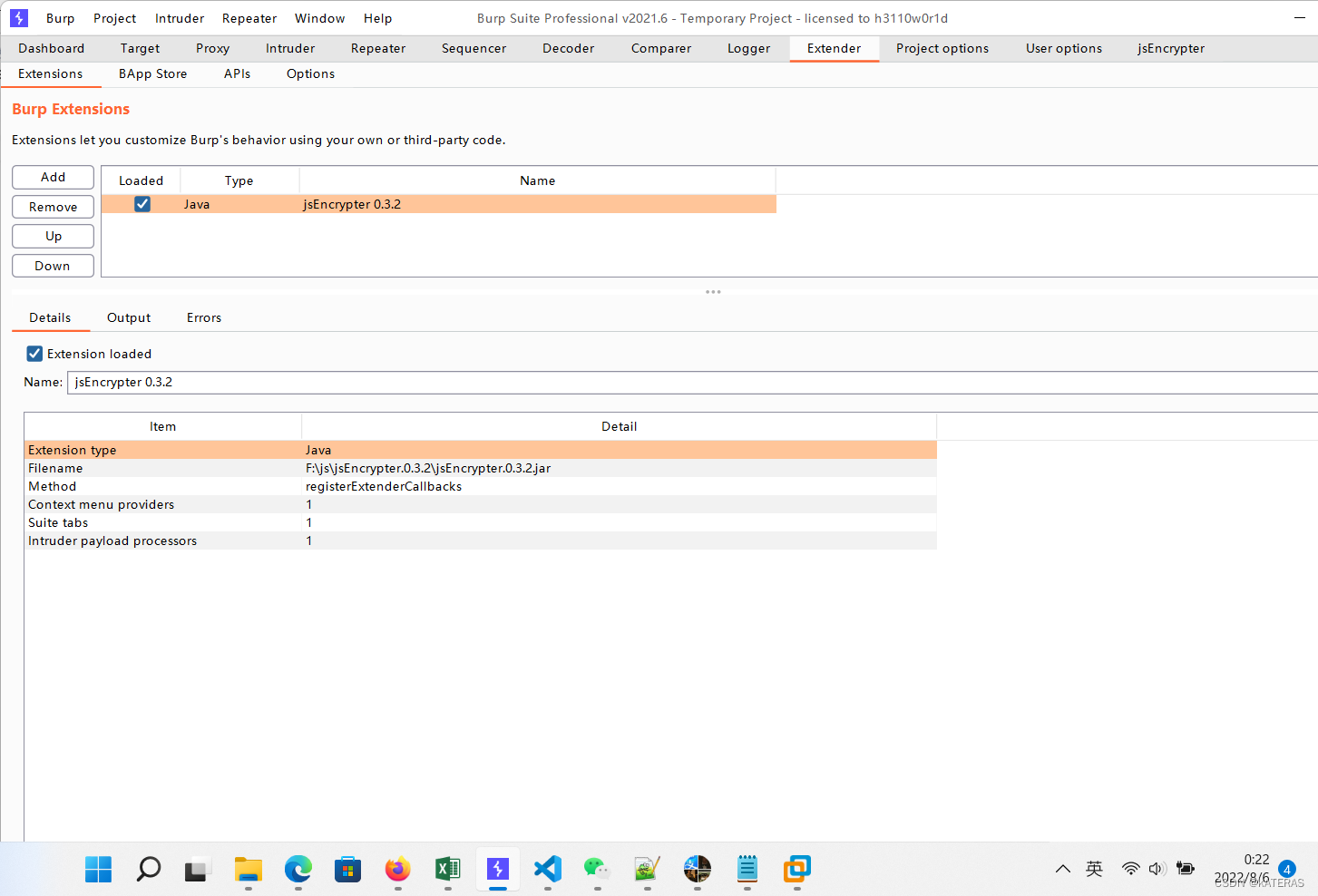The width and height of the screenshot is (1318, 896).
Task: Click the Add extension button
Action: tap(54, 177)
